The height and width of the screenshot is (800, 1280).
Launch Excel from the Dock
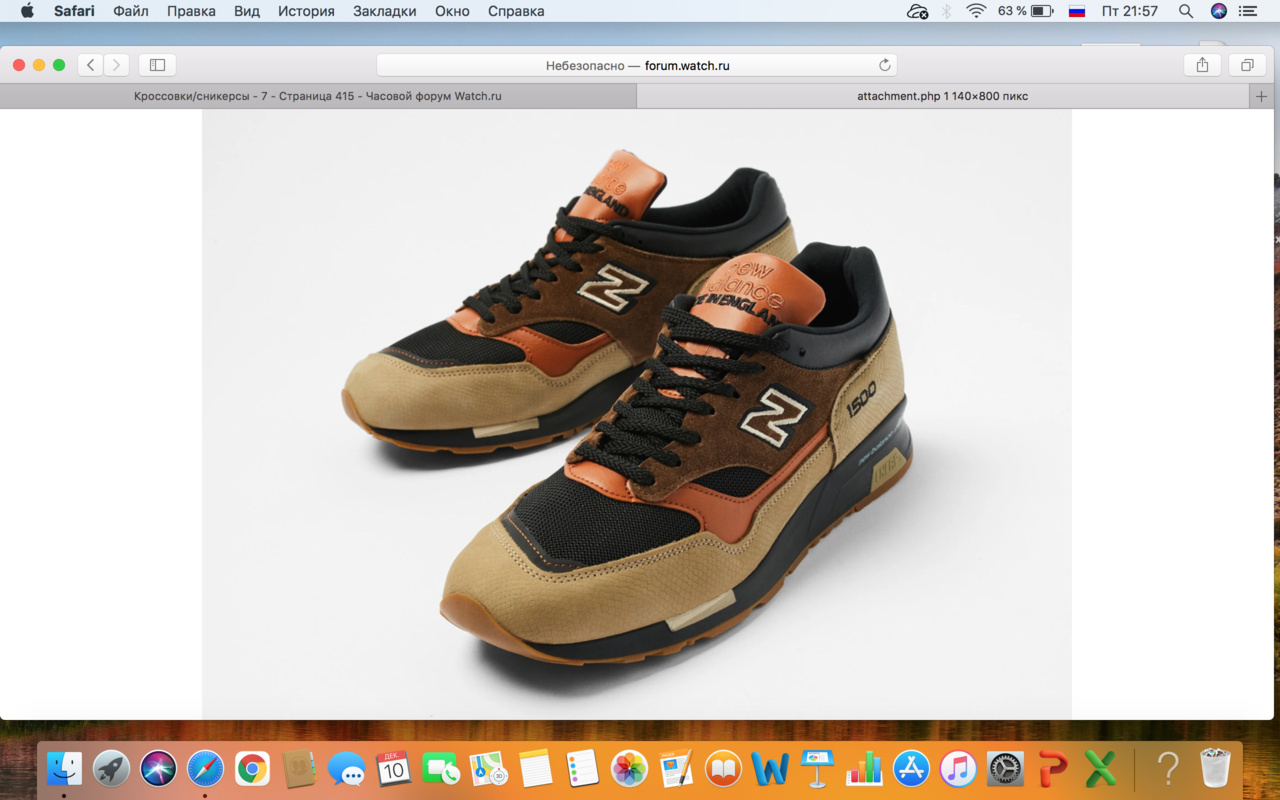[1100, 769]
